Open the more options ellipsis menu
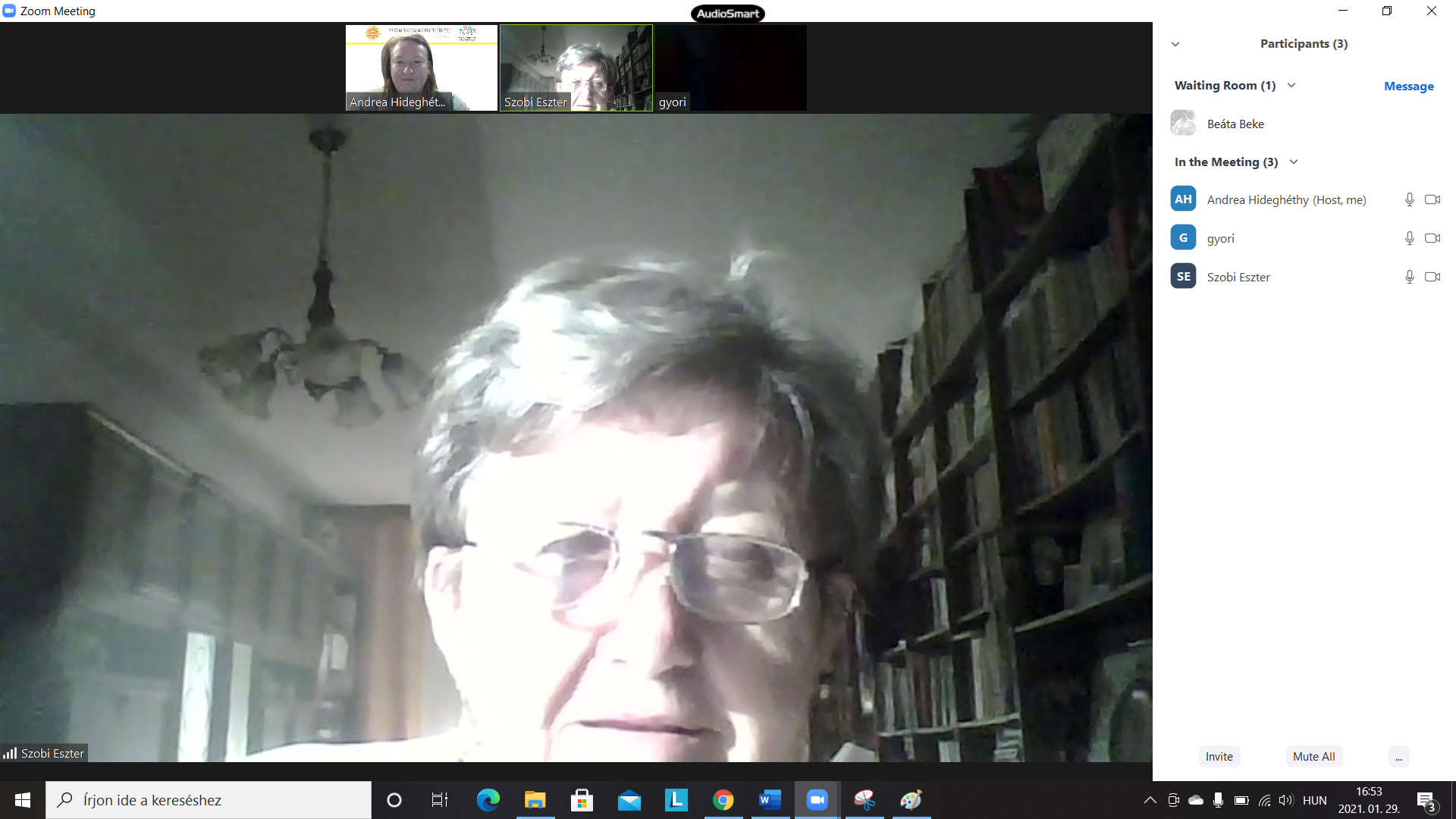Viewport: 1456px width, 819px height. 1398,756
